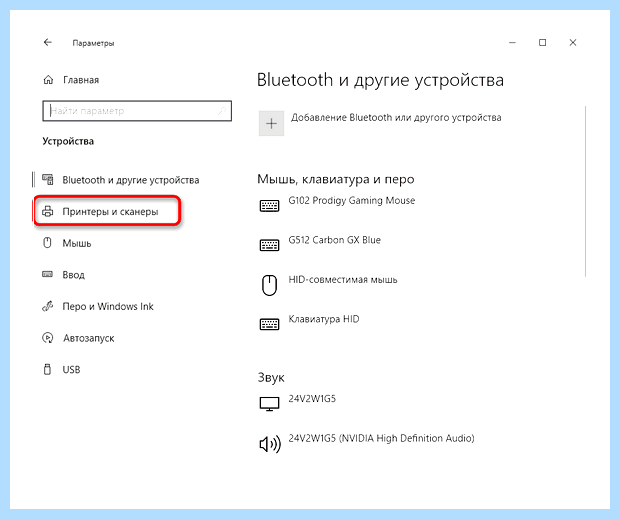This screenshot has width=620, height=519.
Task: Open Перо и Windows Ink page
Action: [108, 306]
